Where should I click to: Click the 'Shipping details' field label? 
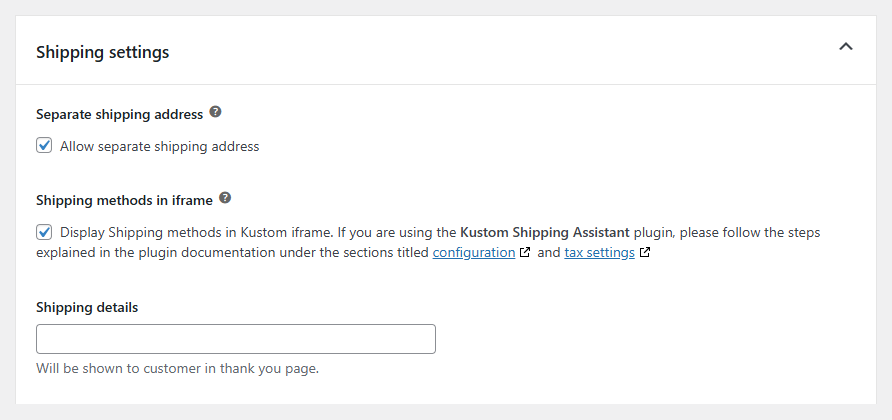[87, 307]
